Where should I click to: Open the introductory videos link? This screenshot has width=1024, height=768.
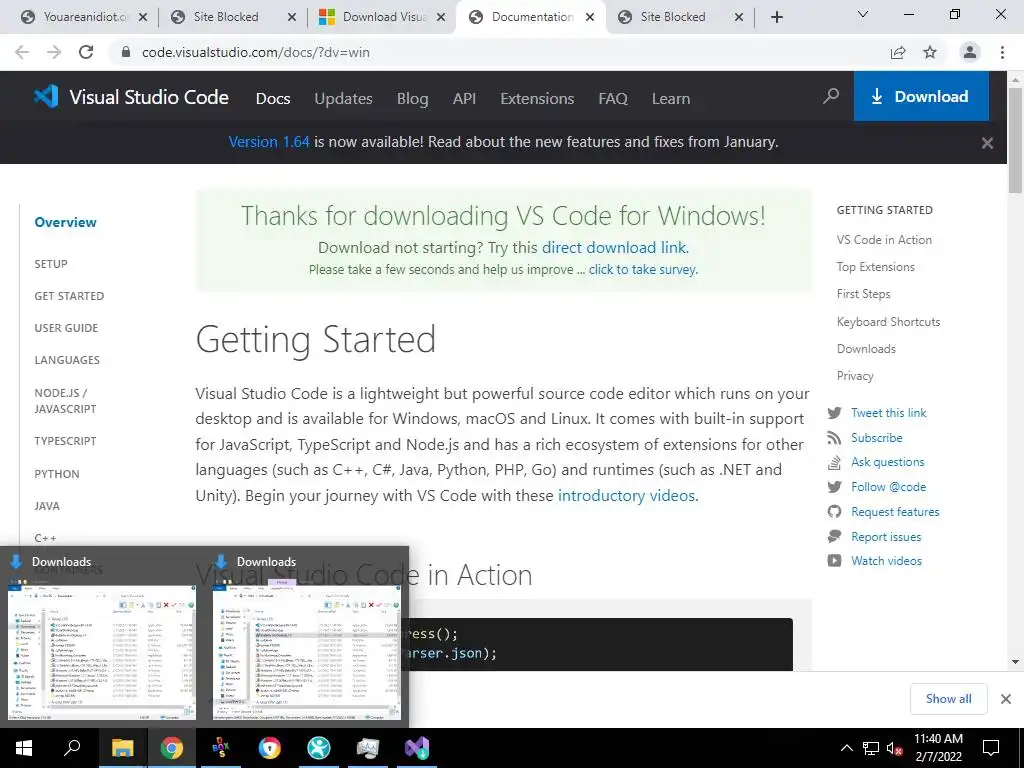pos(626,496)
